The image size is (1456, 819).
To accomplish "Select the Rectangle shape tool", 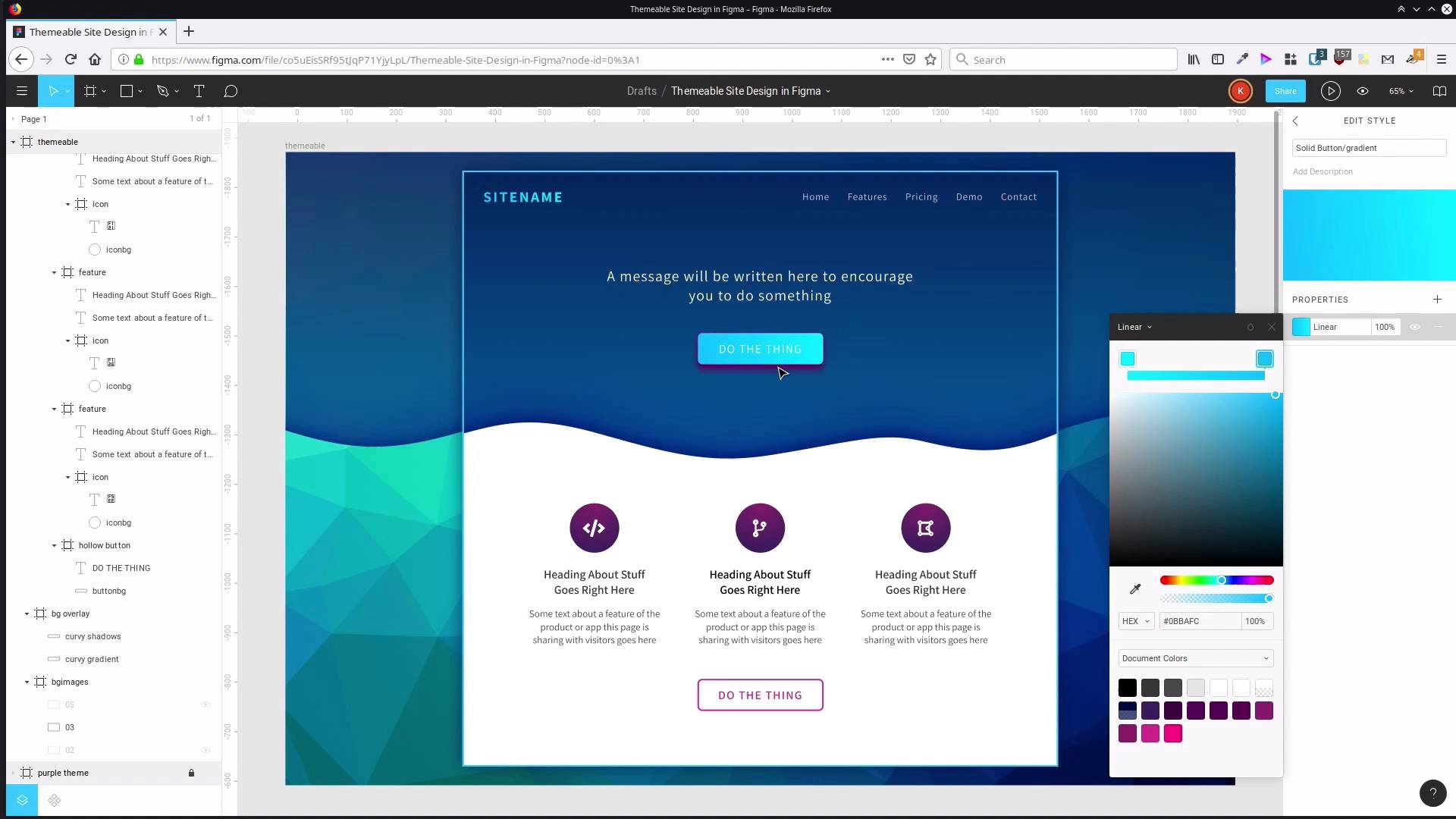I will point(126,91).
